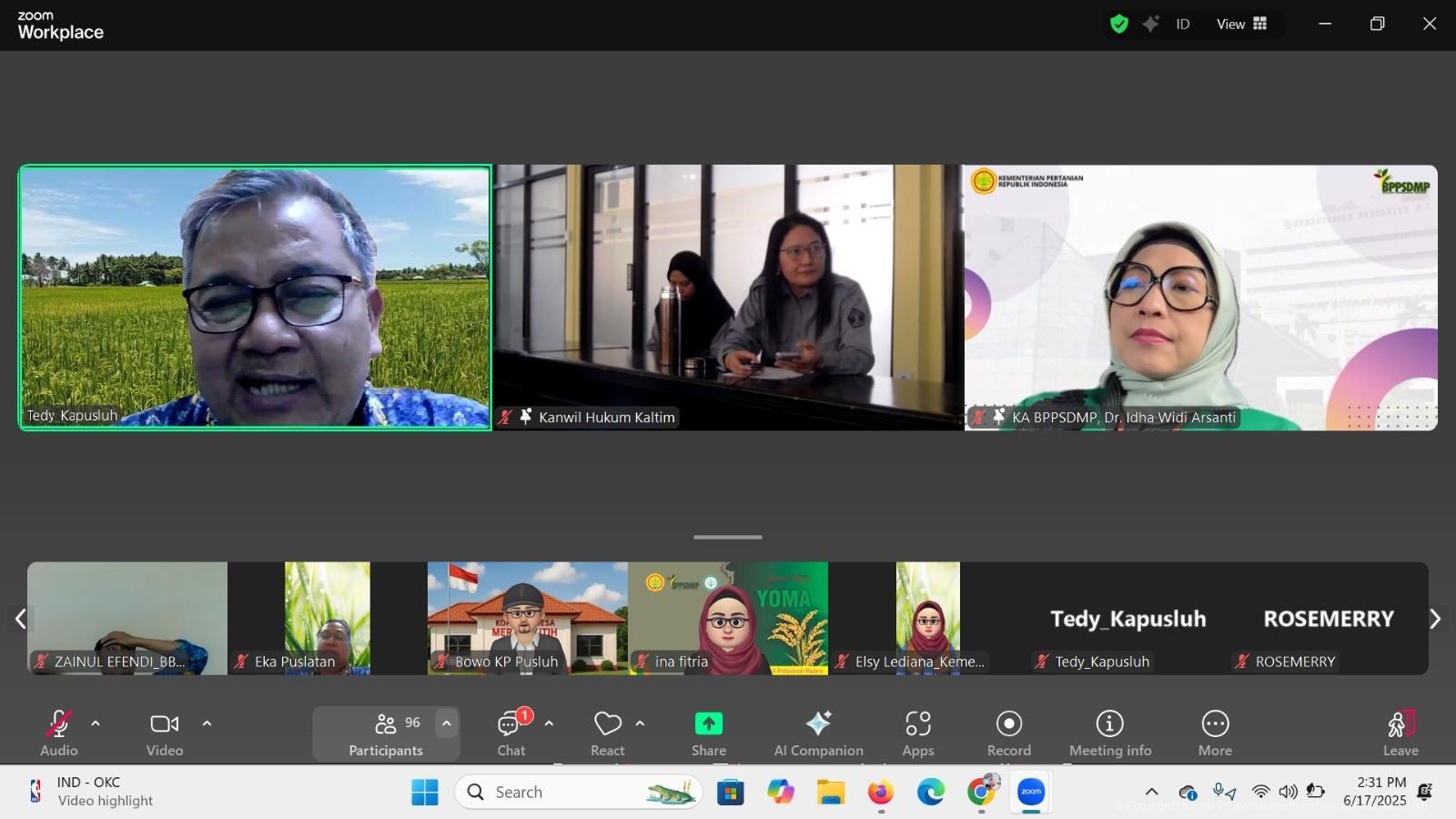
Task: Leave the meeting
Action: coord(1400,733)
